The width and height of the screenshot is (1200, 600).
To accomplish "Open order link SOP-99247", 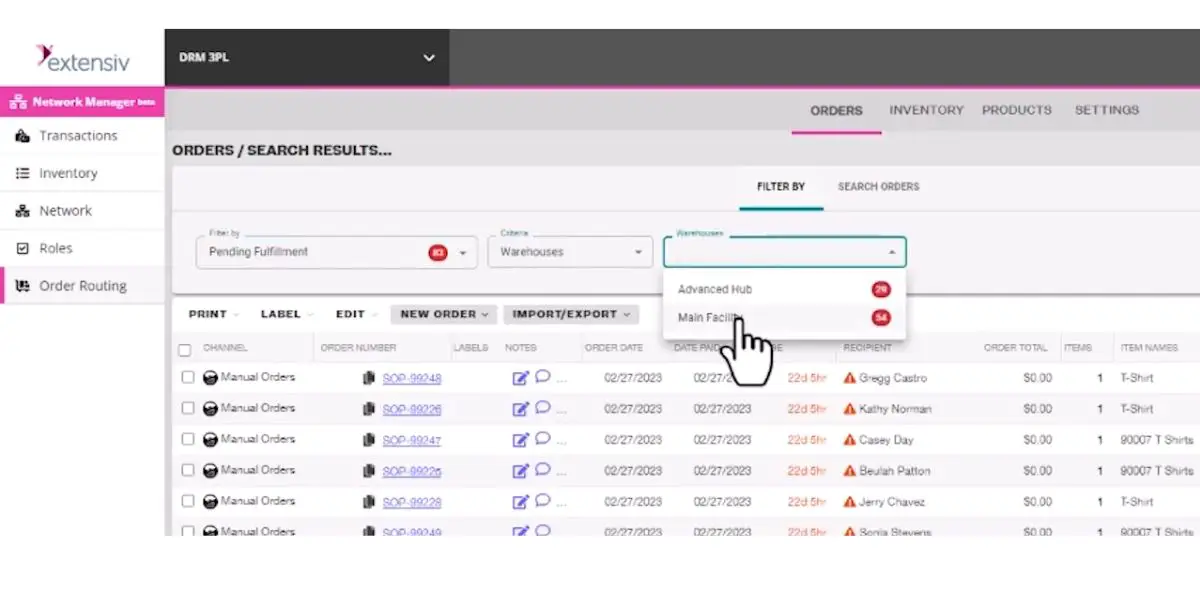I will [412, 441].
